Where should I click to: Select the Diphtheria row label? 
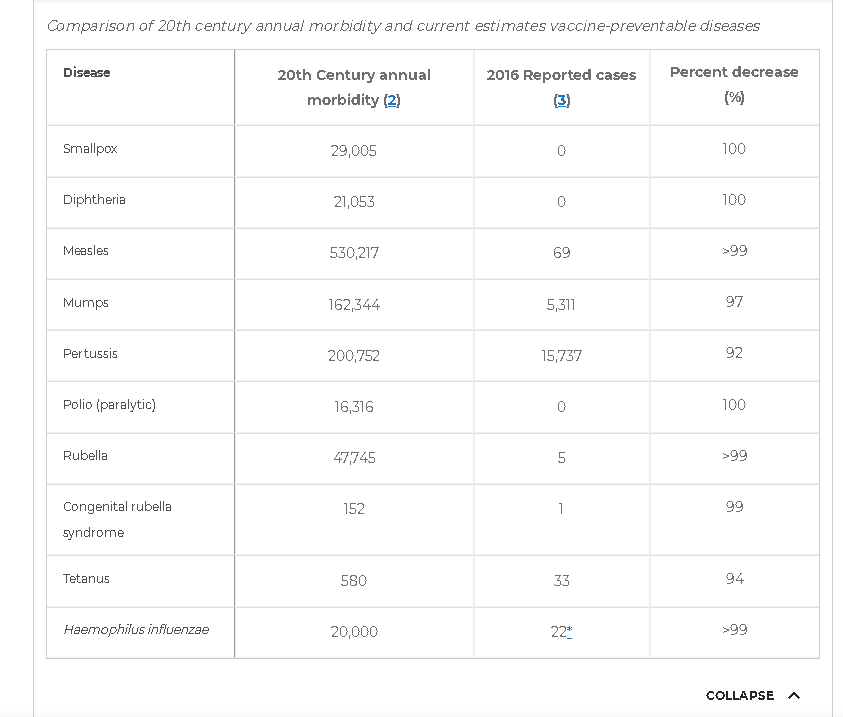(94, 200)
